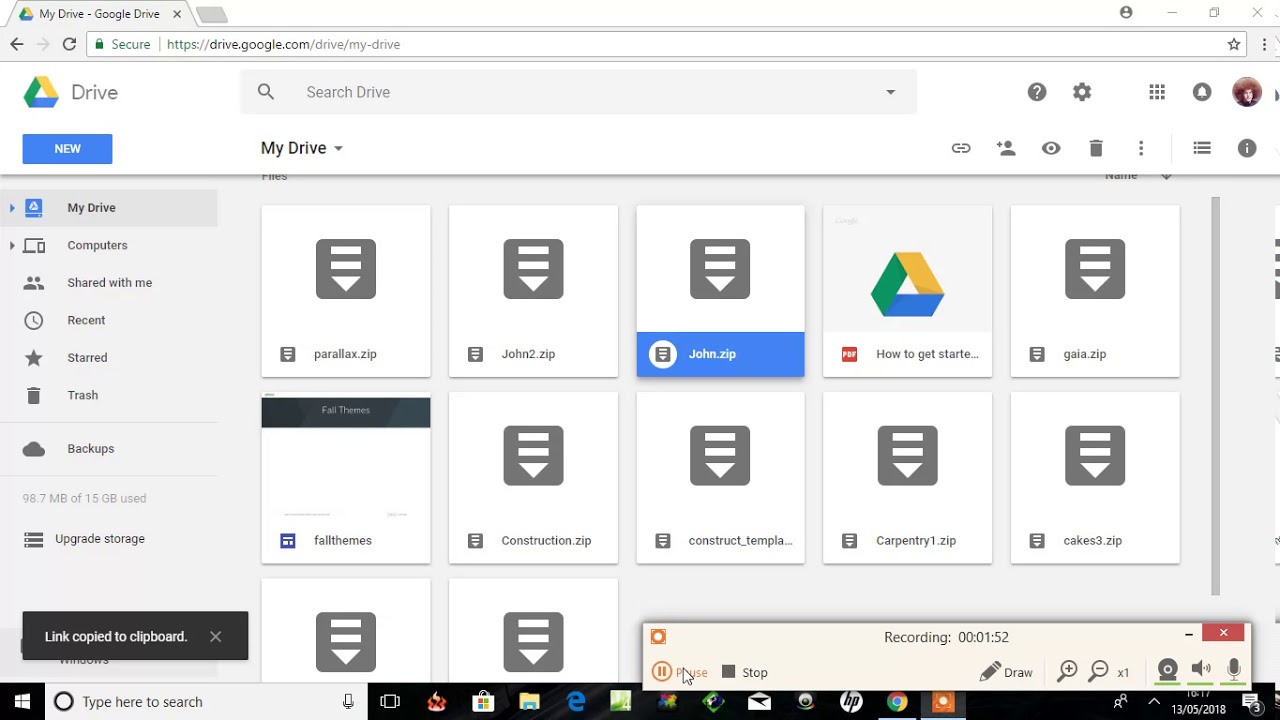Screen dimensions: 1280x720
Task: Select the parallax.zip file
Action: (x=346, y=291)
